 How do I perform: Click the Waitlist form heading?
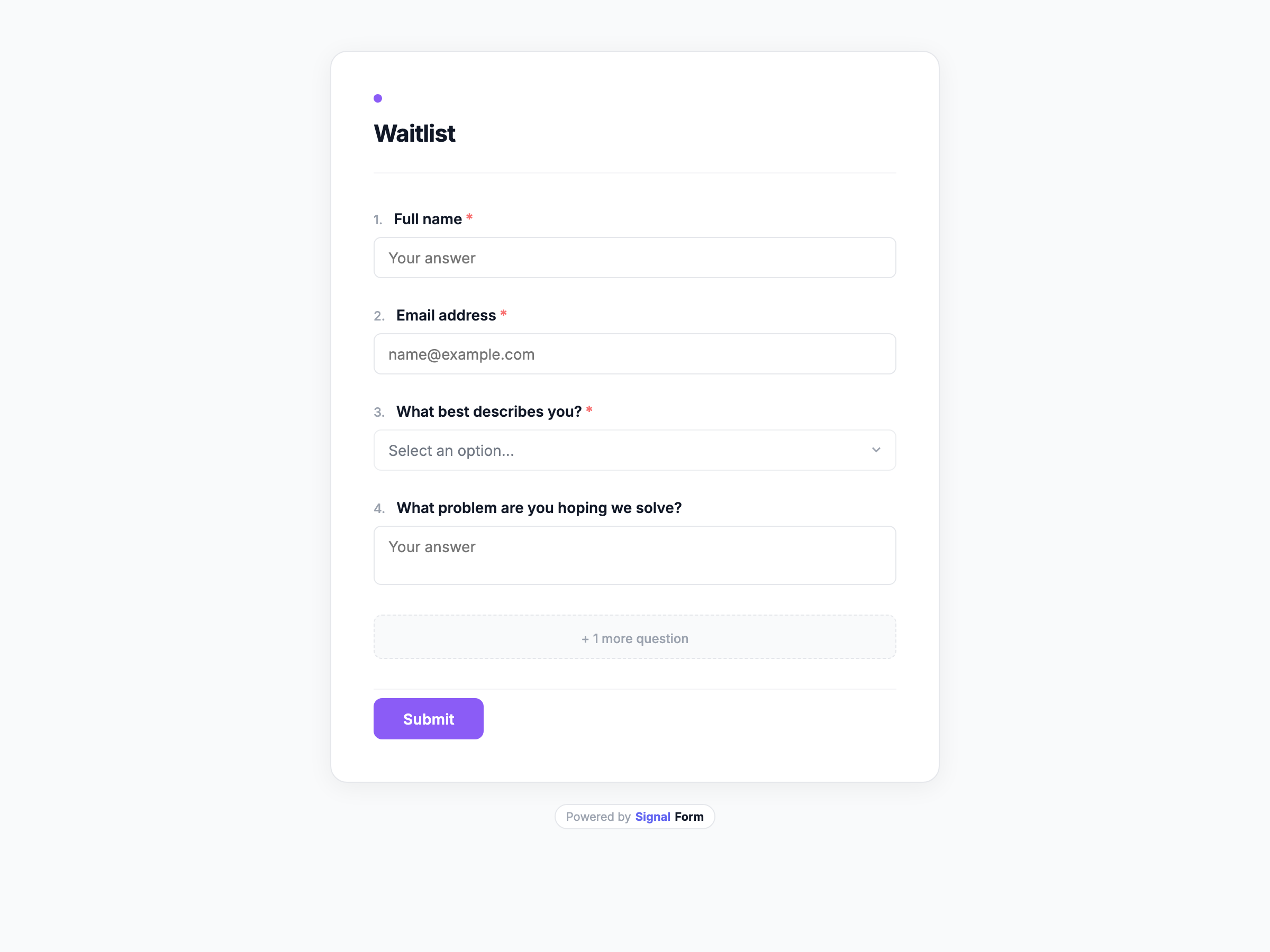pos(414,134)
